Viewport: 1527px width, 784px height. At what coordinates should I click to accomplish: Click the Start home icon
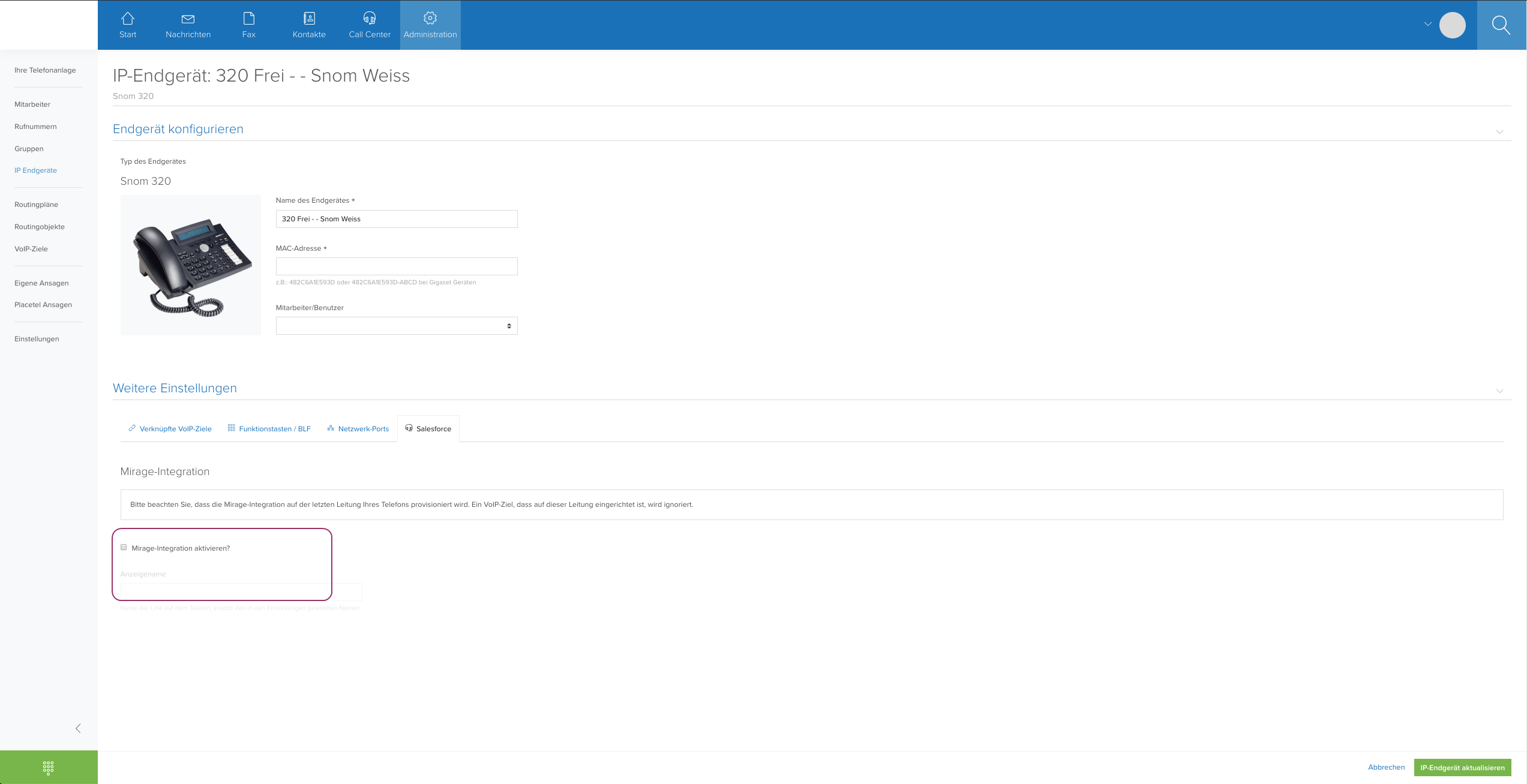click(128, 19)
